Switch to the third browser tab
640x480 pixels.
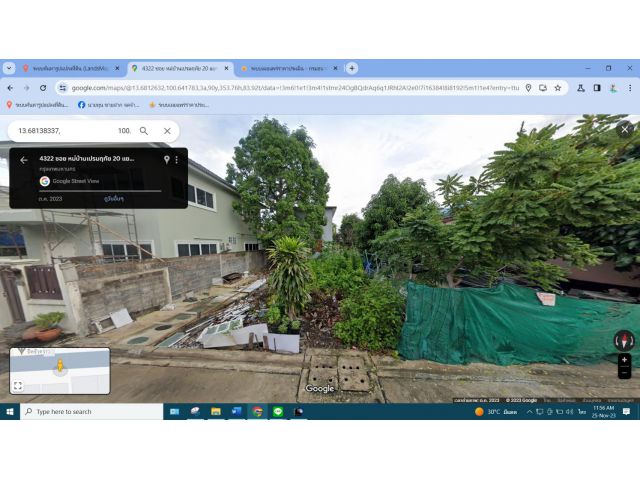click(x=288, y=69)
